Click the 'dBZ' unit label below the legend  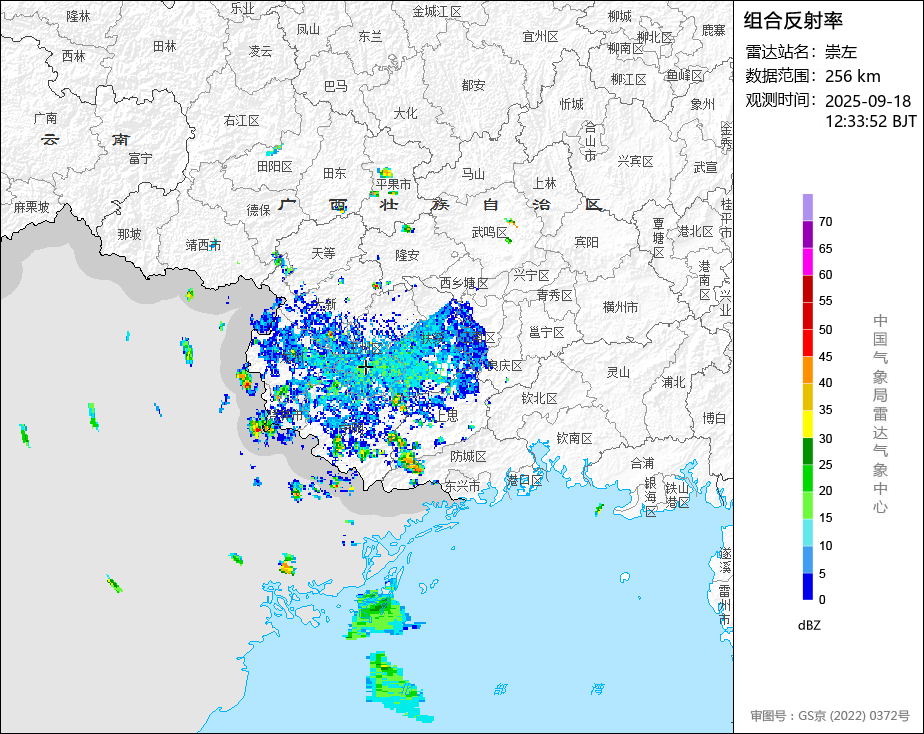(809, 626)
